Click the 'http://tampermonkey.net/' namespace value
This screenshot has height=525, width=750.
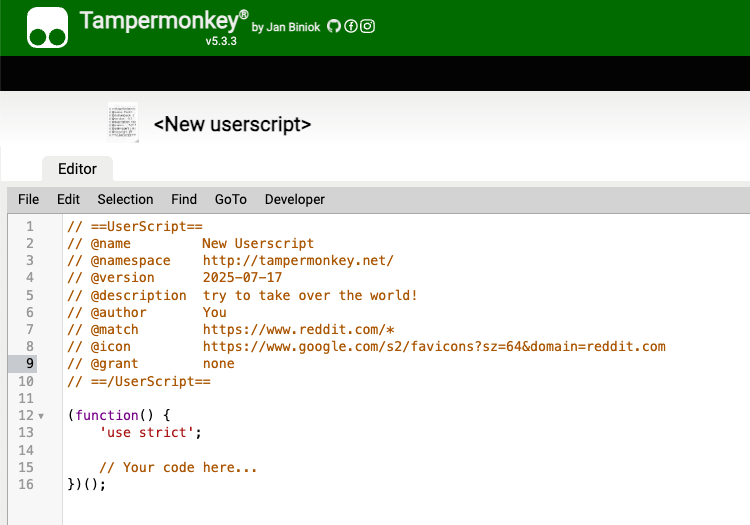(x=298, y=261)
